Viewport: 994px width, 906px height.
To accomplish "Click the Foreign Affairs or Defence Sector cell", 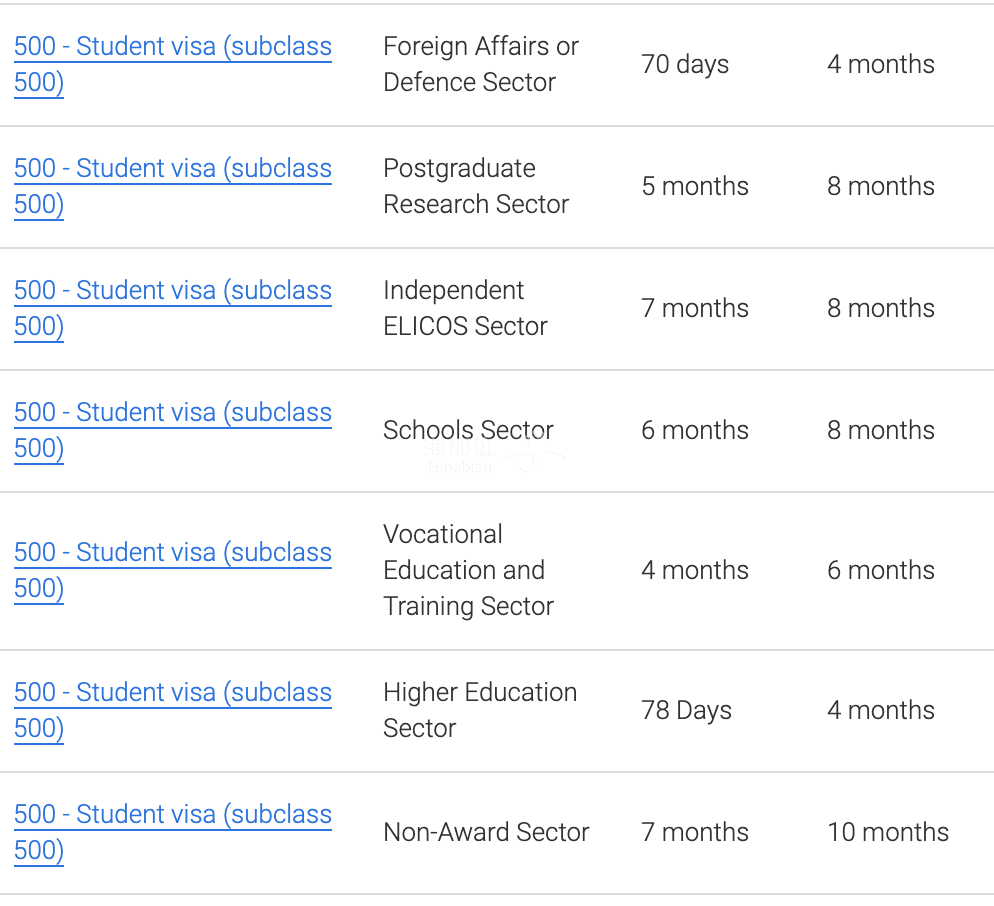I will coord(480,64).
